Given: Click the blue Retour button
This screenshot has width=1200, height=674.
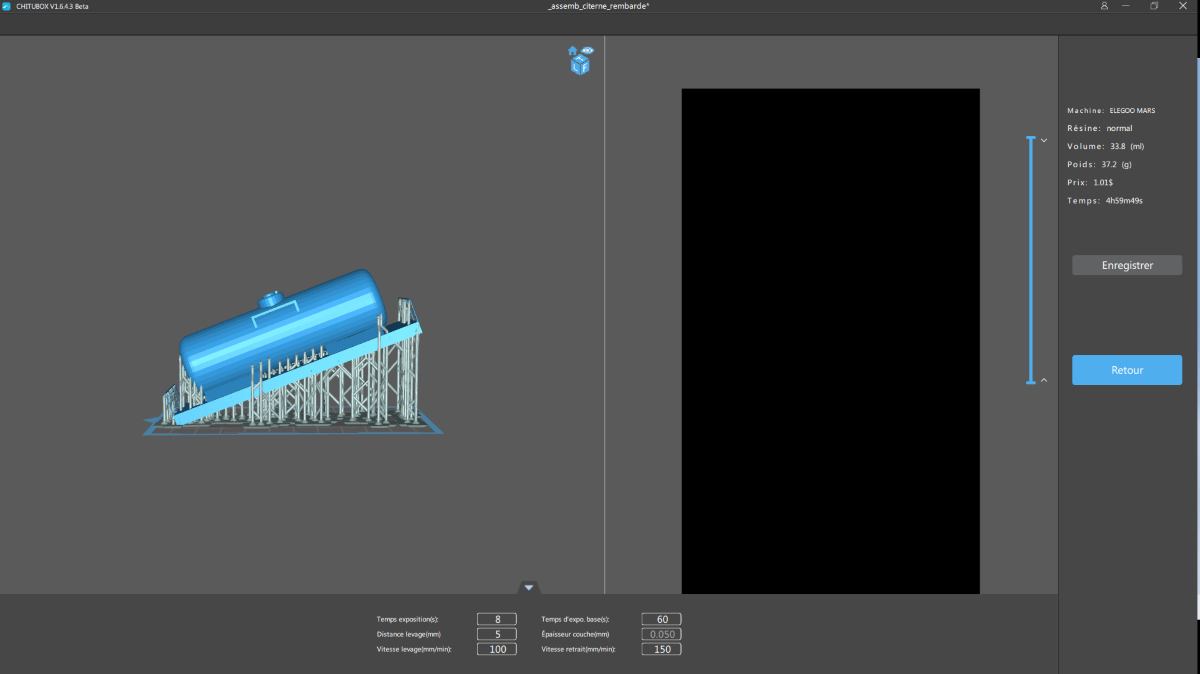Looking at the screenshot, I should [x=1127, y=370].
